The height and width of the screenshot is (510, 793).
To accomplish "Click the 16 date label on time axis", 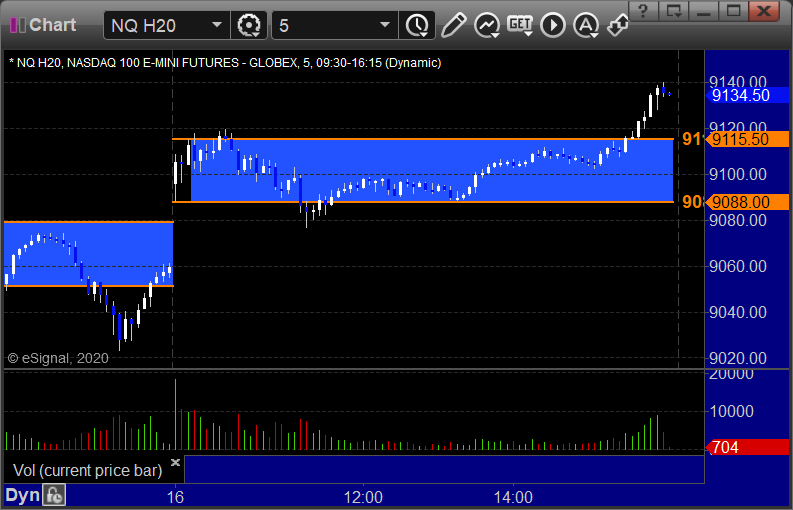I will (x=175, y=497).
